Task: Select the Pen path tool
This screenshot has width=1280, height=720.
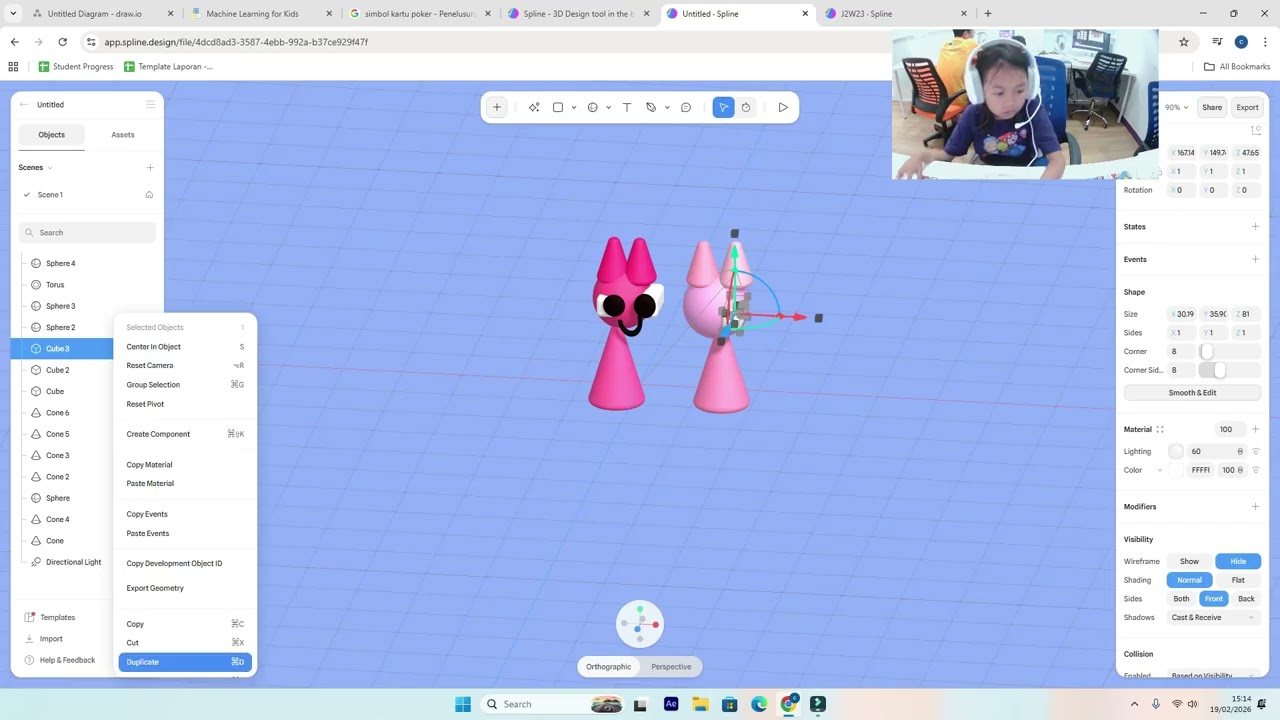Action: (651, 107)
